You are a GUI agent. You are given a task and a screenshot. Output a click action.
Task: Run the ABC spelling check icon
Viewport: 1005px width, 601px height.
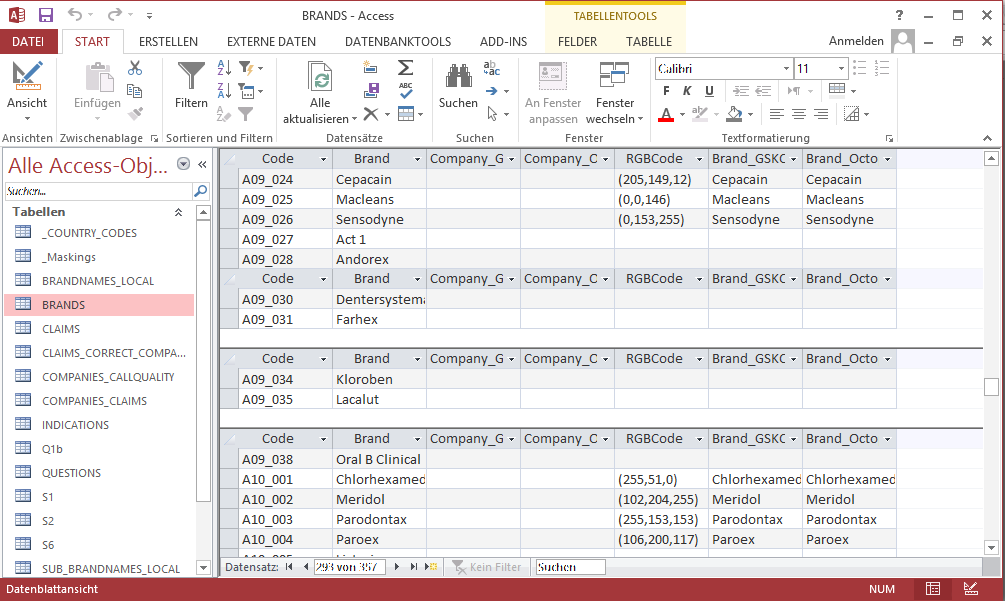pos(406,90)
